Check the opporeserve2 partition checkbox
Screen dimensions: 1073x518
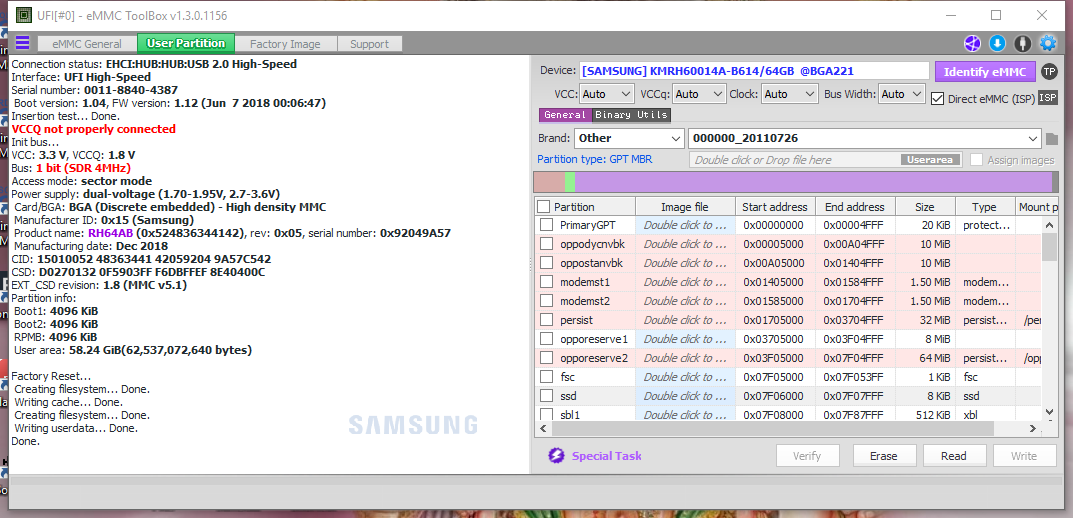[x=546, y=358]
